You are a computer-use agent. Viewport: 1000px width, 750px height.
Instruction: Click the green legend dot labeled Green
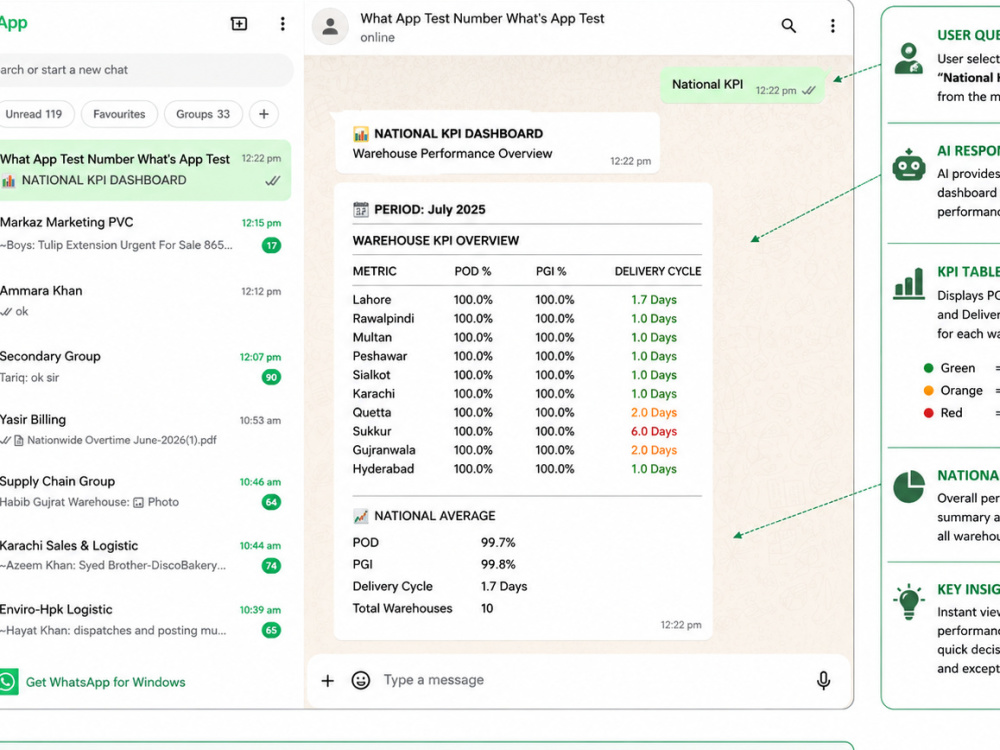pos(929,368)
